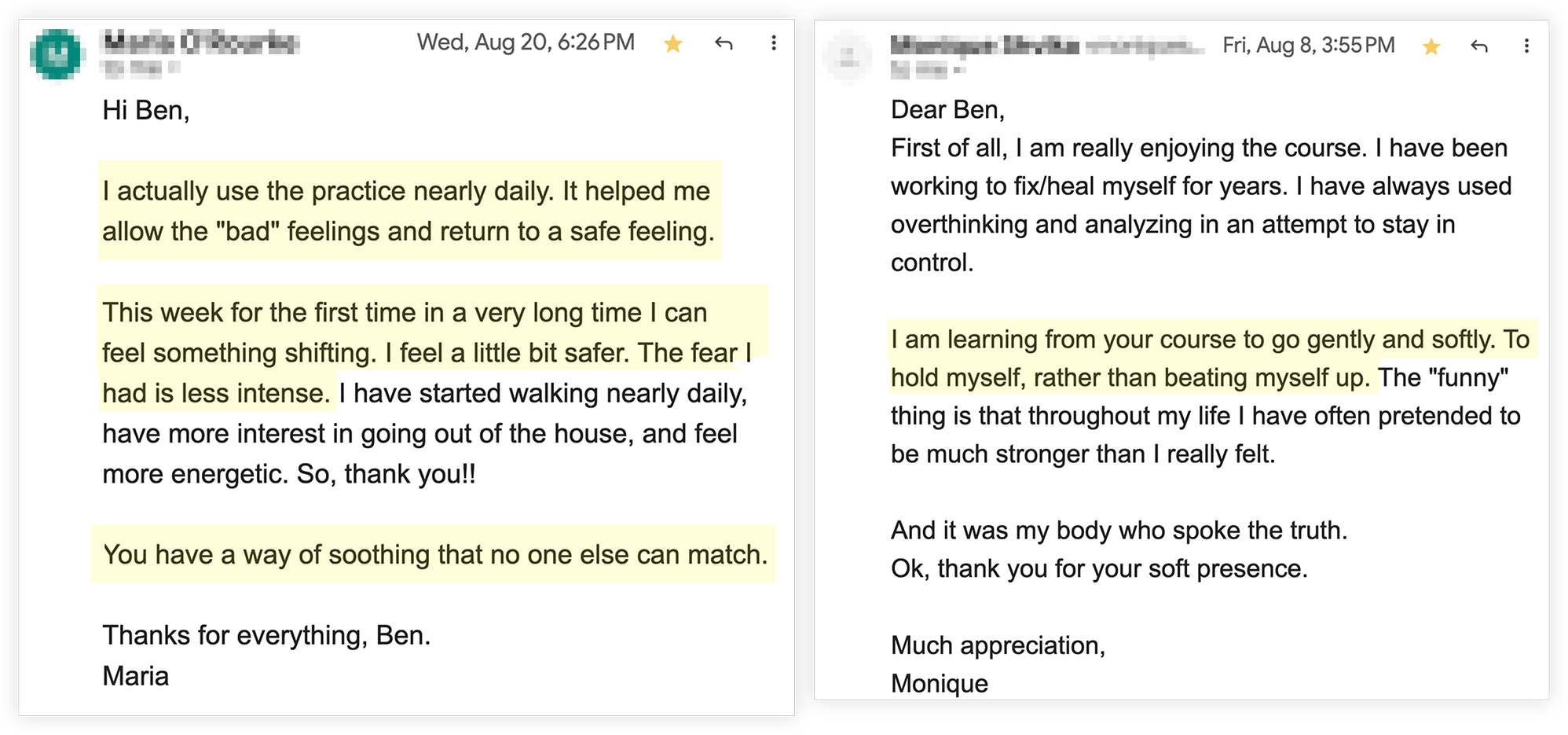Open more options menu on Maria's email
The width and height of the screenshot is (1568, 735).
tap(774, 43)
